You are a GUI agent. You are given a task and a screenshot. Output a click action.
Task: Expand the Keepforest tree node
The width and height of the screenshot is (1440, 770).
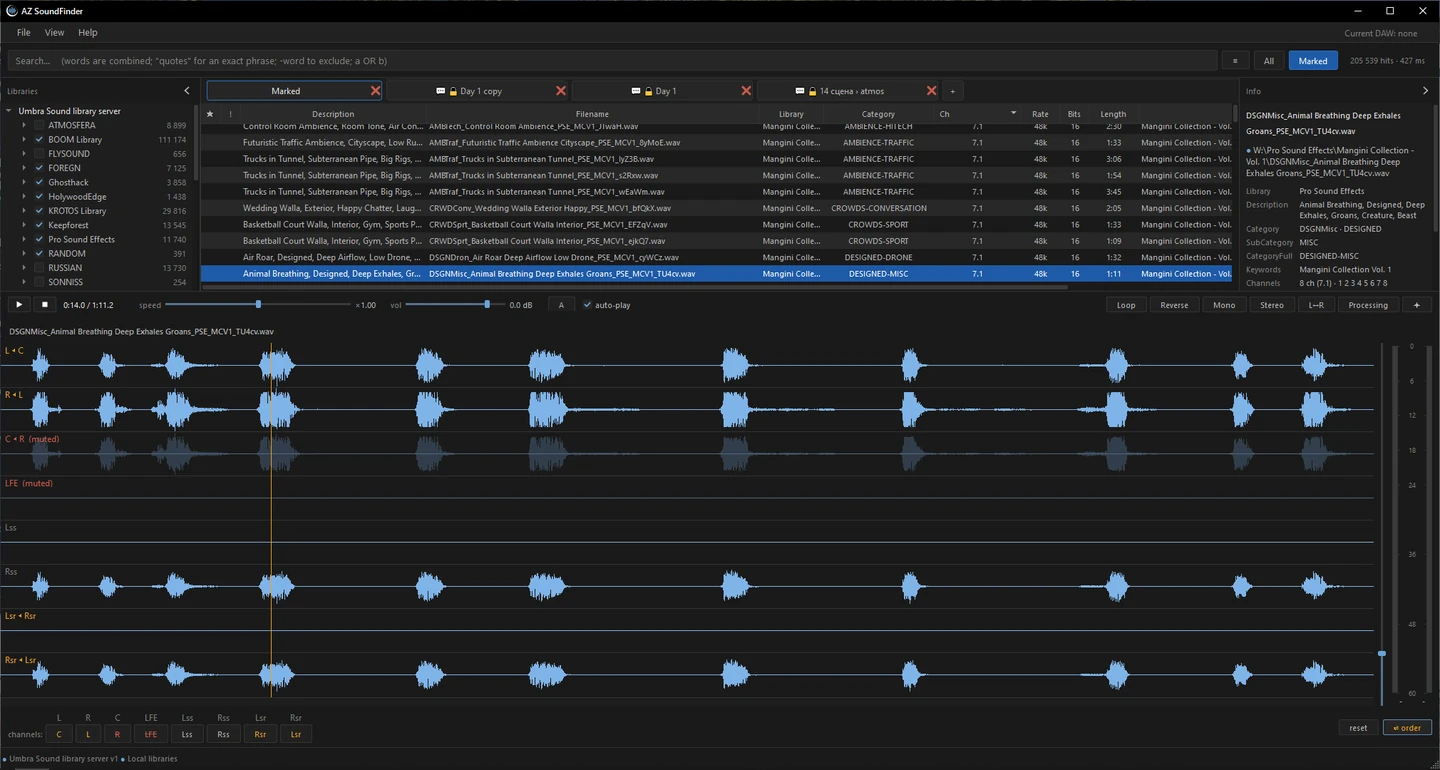pos(24,225)
